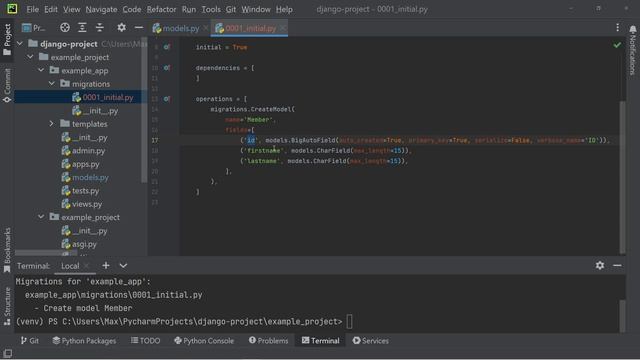
Task: Open the Project tool window stripe
Action: pos(7,39)
